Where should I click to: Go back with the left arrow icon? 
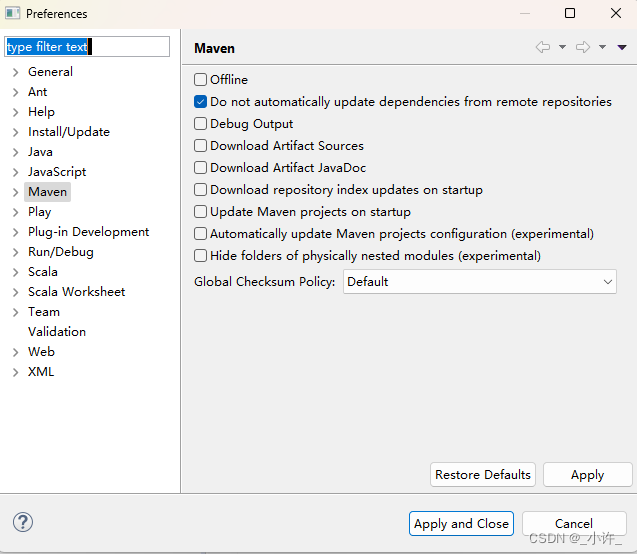tap(543, 47)
